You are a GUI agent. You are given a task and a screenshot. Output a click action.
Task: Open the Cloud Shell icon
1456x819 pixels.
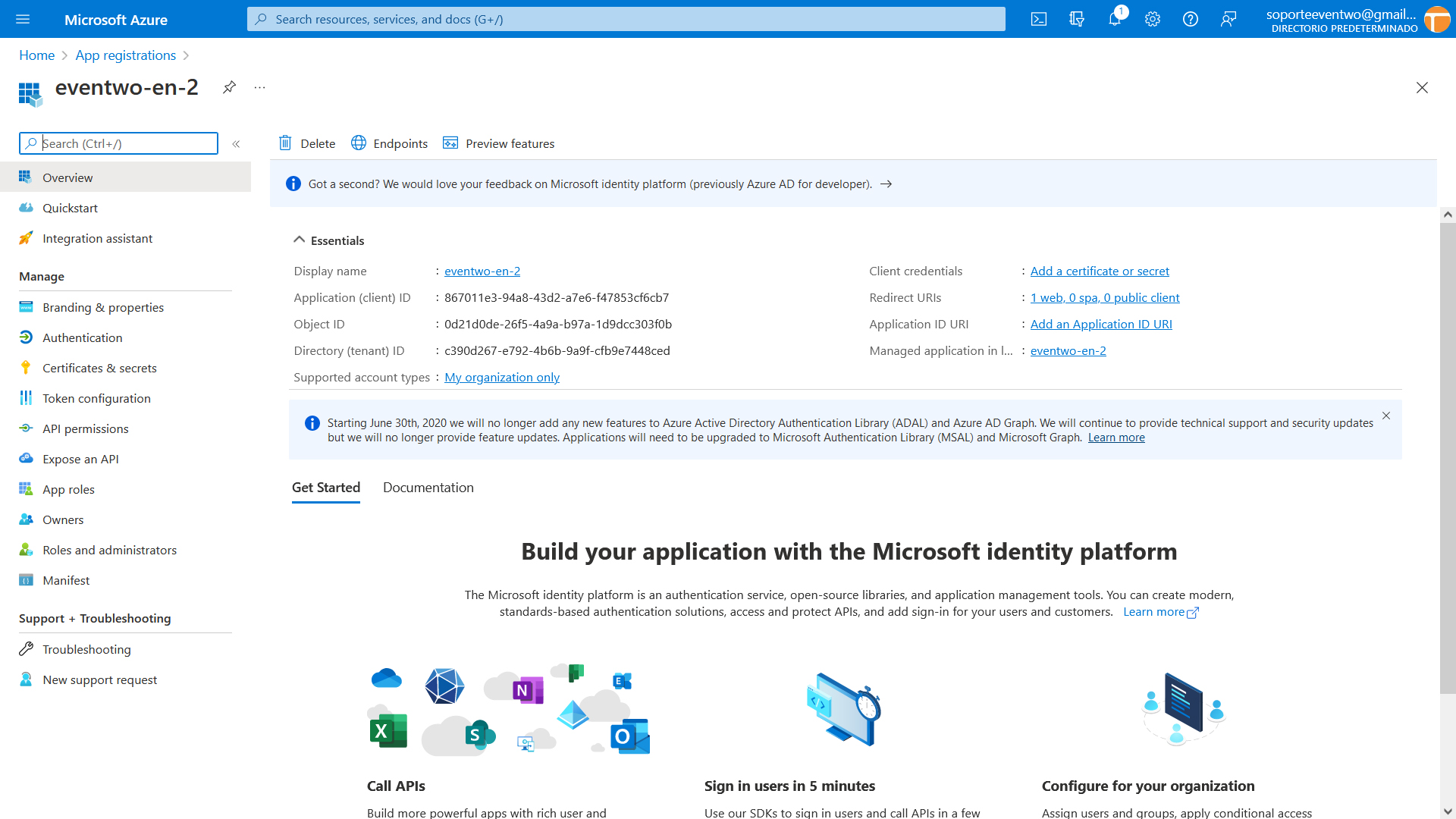[x=1039, y=19]
